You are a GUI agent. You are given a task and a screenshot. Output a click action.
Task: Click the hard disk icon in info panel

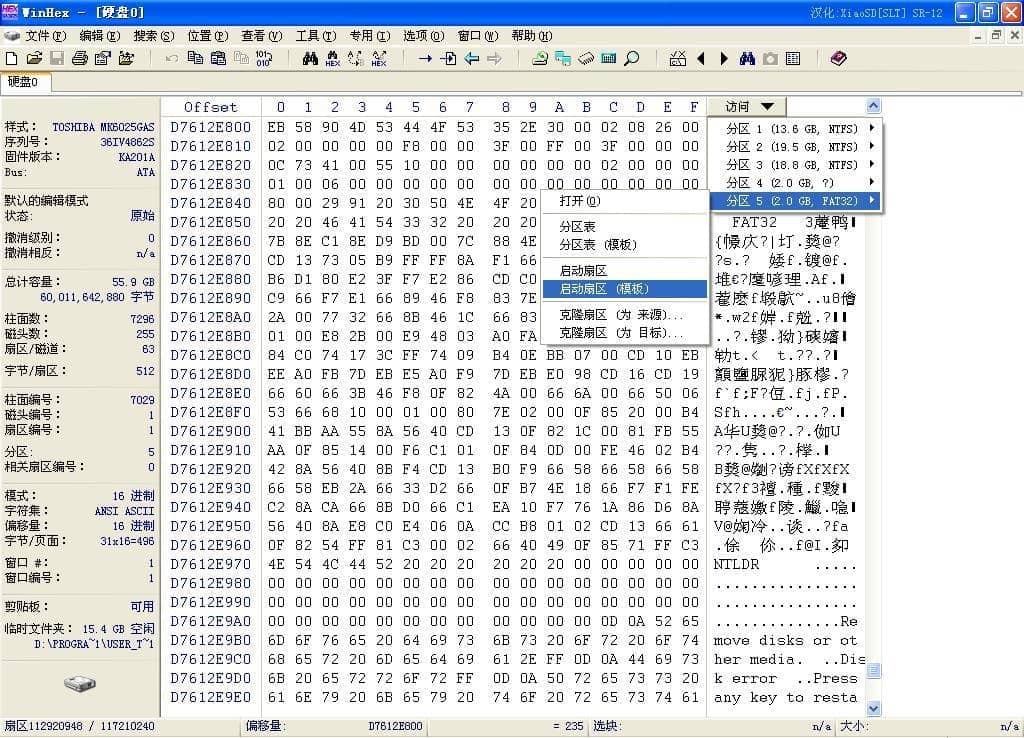pos(80,684)
